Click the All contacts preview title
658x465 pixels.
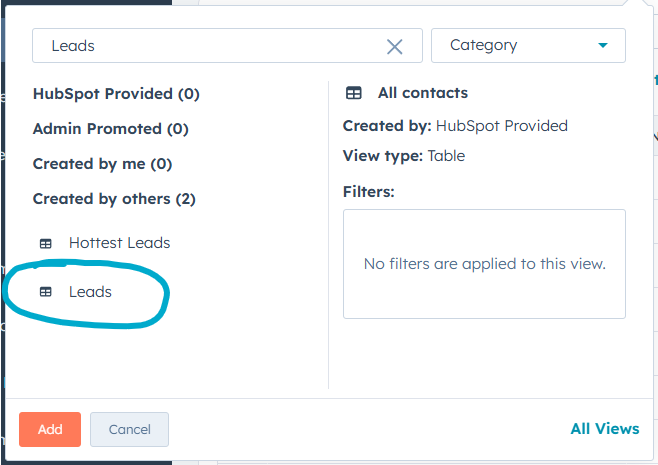[422, 93]
